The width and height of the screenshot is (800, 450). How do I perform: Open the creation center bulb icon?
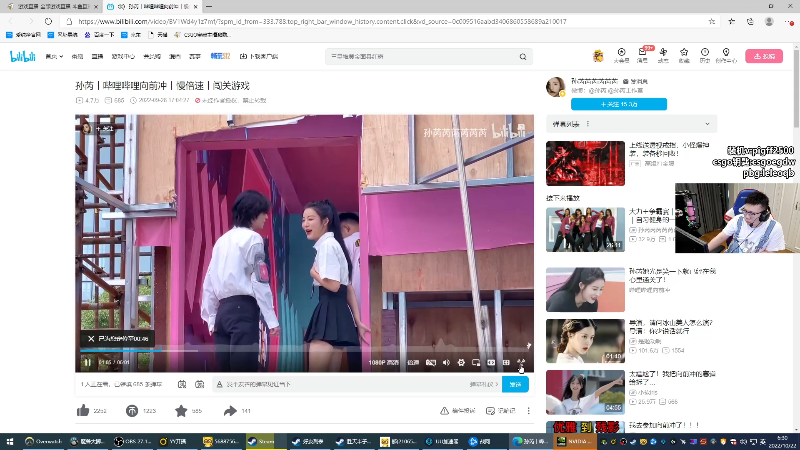point(726,55)
